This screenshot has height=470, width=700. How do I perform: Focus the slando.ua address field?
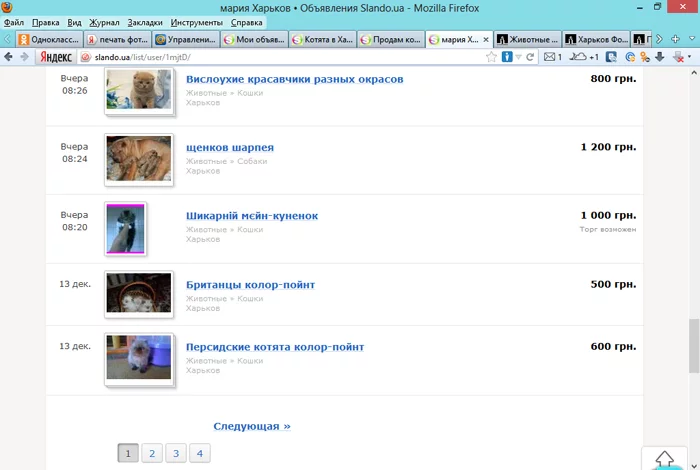tap(286, 57)
